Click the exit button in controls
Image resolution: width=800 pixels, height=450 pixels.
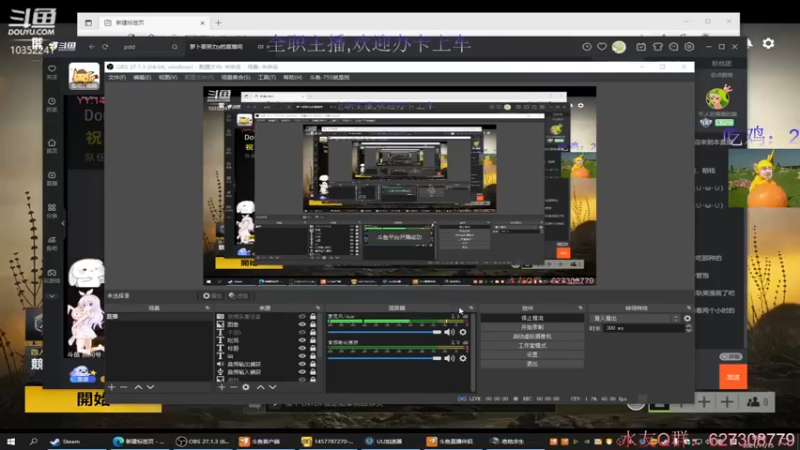click(x=532, y=364)
